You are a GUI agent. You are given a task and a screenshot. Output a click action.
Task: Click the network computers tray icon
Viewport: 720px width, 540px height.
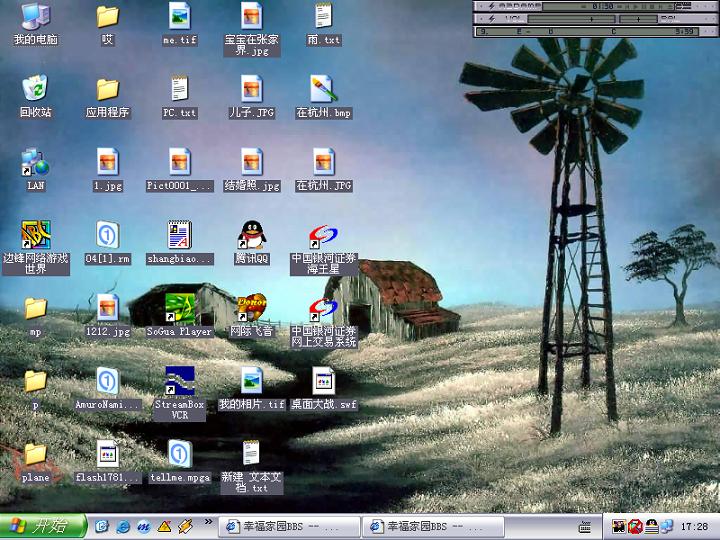(667, 526)
